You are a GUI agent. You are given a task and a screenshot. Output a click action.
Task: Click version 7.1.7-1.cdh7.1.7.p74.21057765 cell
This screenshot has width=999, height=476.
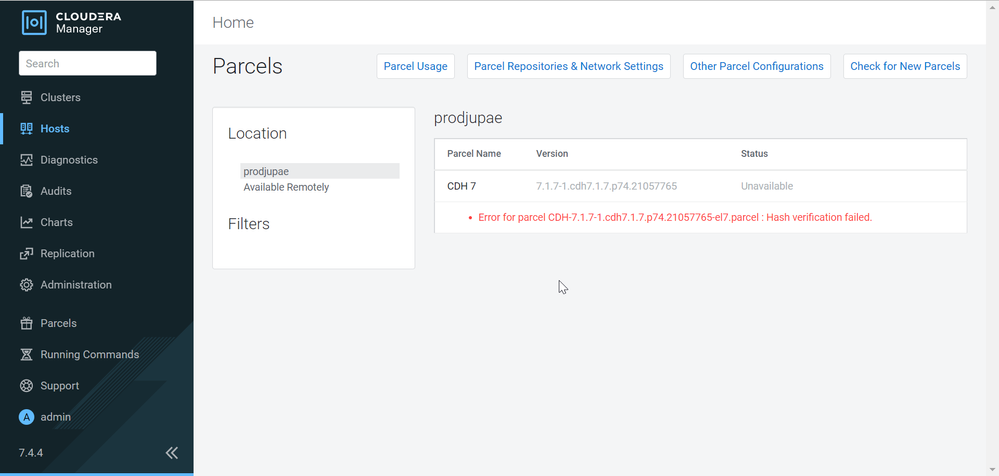[606, 186]
